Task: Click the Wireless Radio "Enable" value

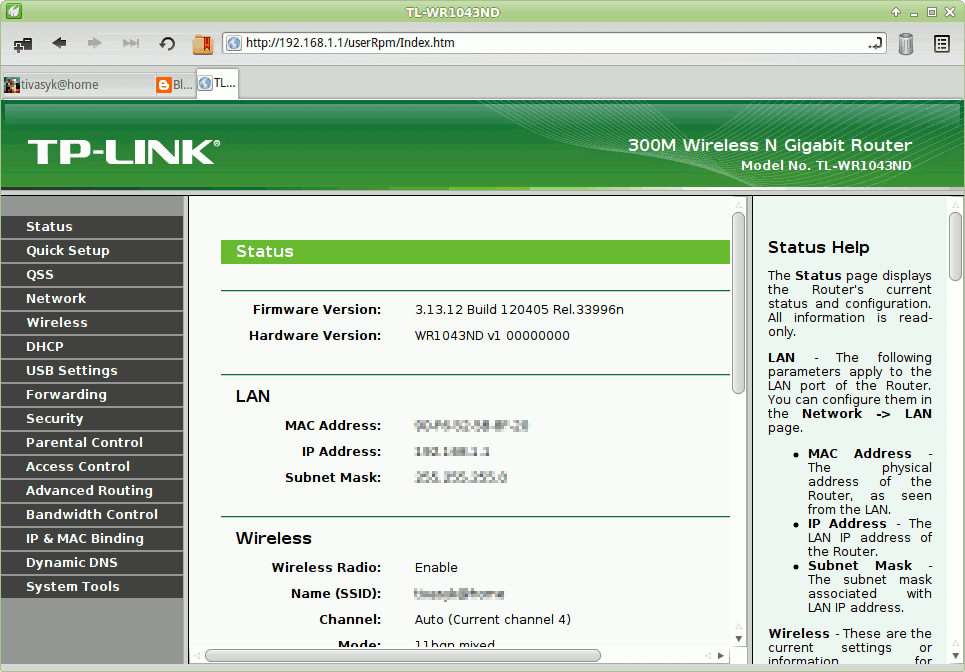Action: 436,567
